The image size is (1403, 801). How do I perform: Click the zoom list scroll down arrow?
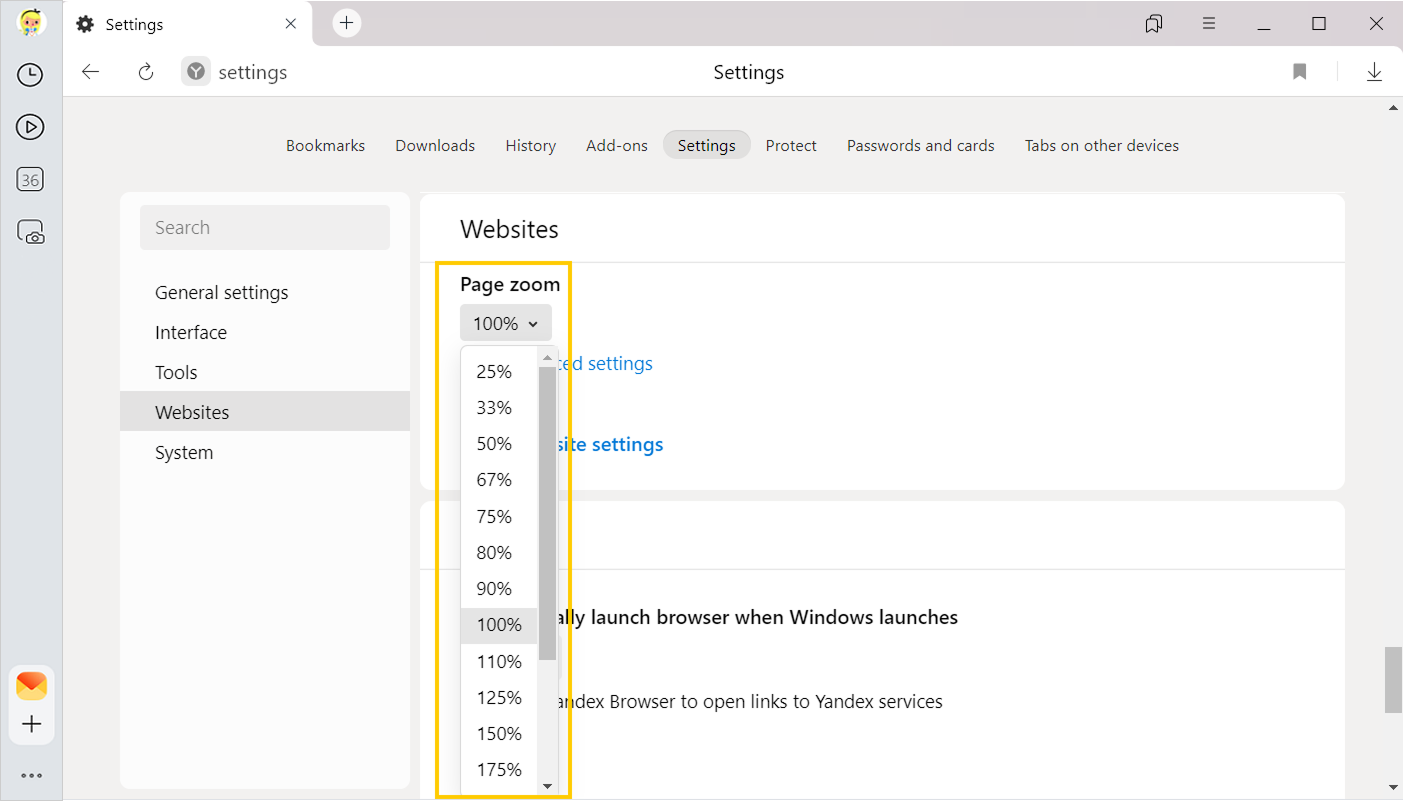click(x=547, y=786)
